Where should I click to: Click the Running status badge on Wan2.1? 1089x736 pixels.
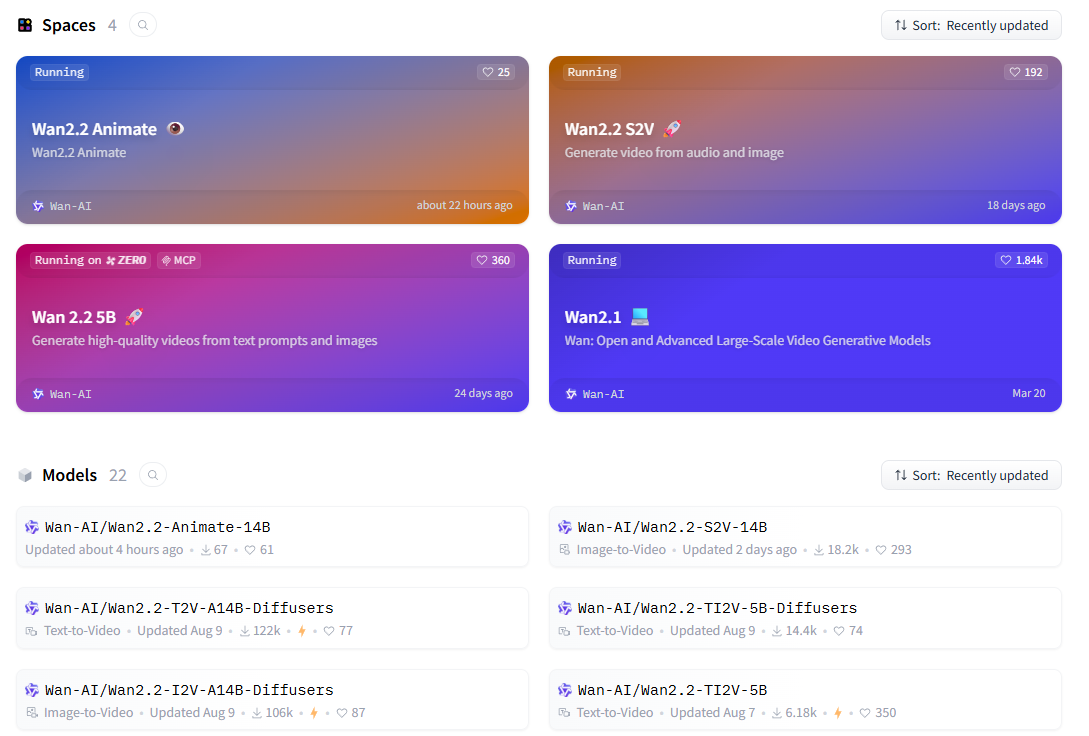pos(592,260)
